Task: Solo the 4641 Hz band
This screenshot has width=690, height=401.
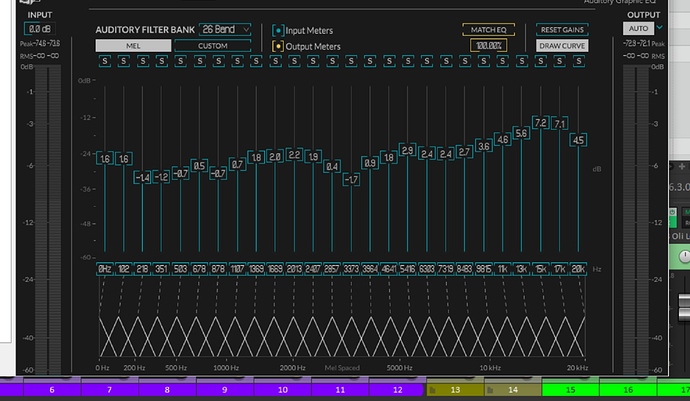Action: [x=389, y=61]
